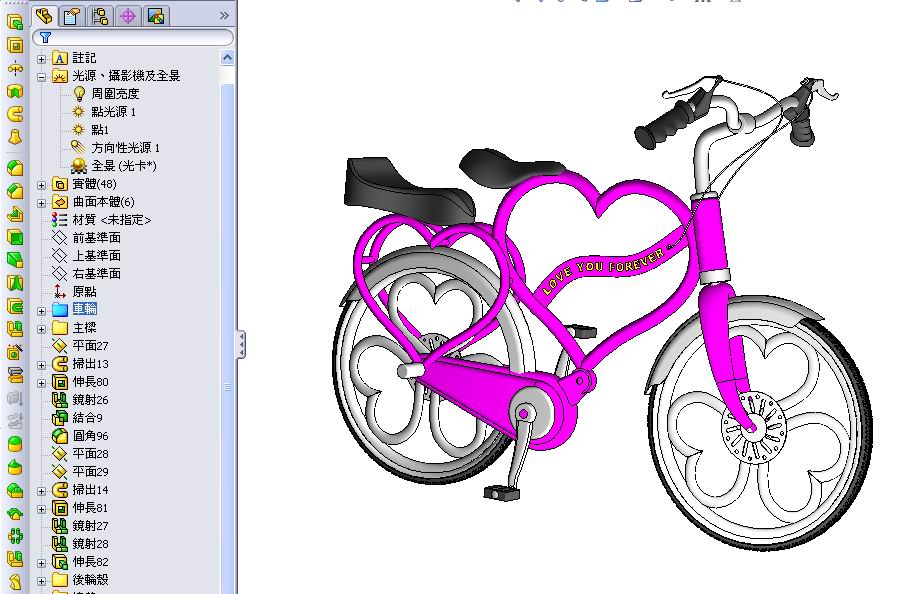Select 圓角96 fillet feature
The image size is (909, 594).
click(90, 435)
